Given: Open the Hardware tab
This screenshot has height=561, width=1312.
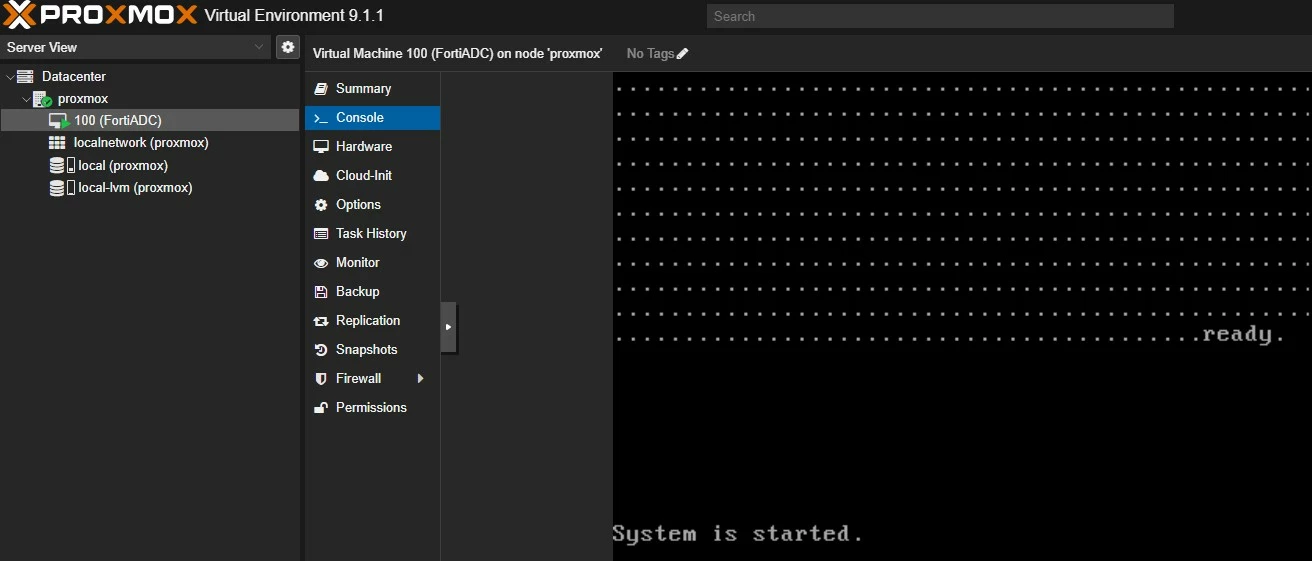Looking at the screenshot, I should point(372,147).
